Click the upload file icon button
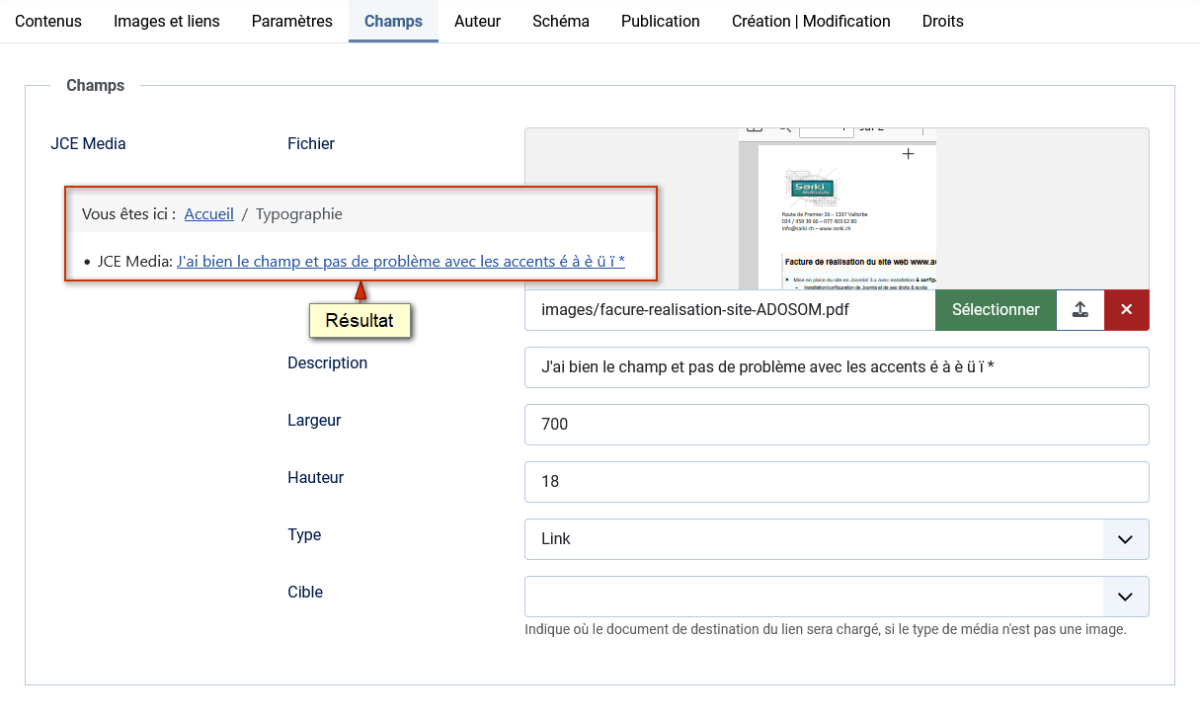The width and height of the screenshot is (1200, 708). [1080, 310]
